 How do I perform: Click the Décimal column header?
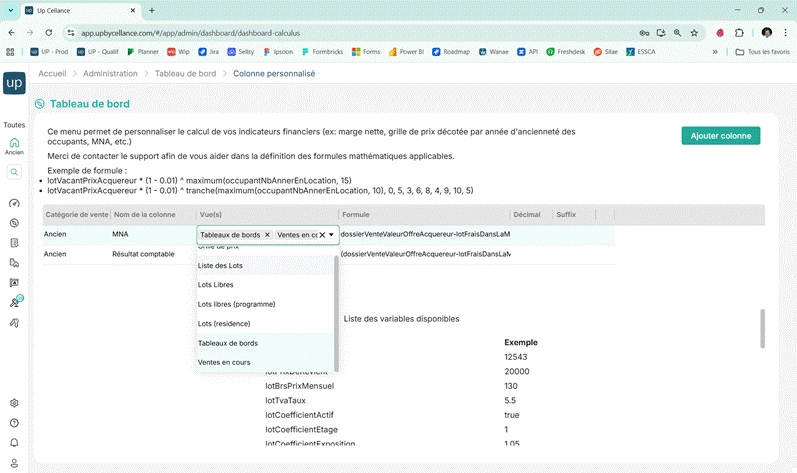tap(527, 214)
